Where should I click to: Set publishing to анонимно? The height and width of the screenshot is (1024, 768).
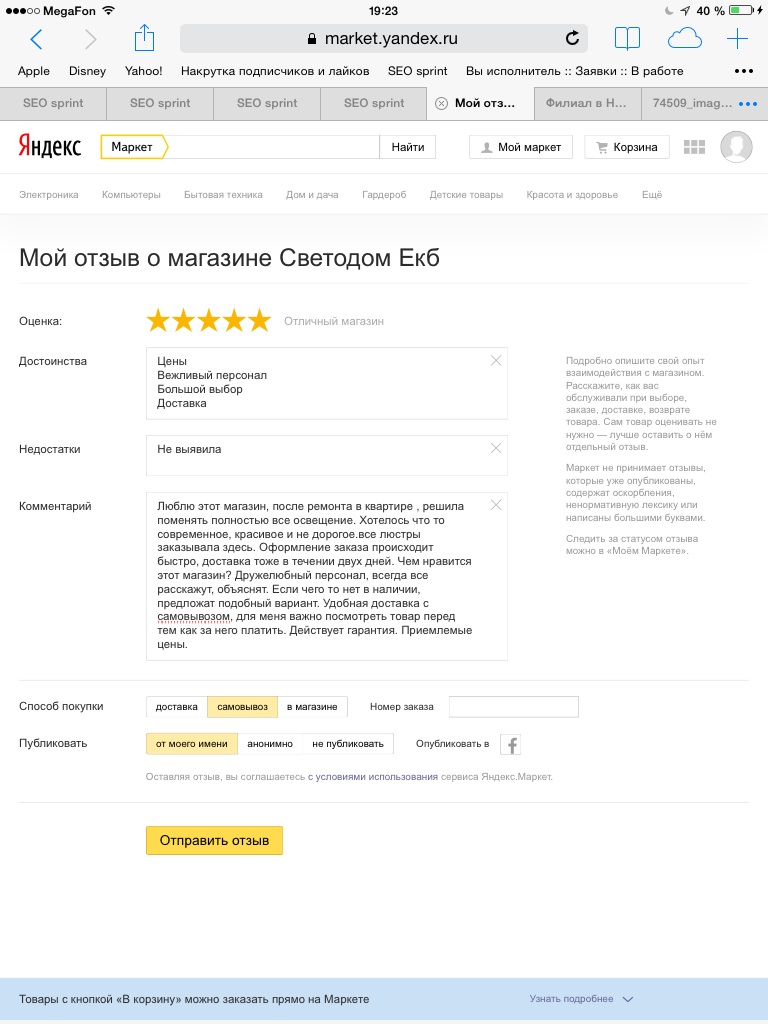click(x=270, y=744)
